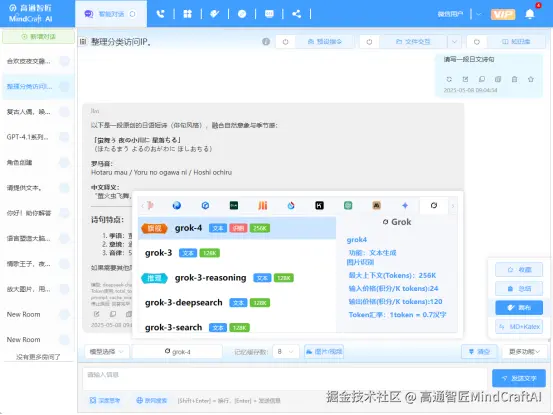Toggle 深度思考 deep thinking option
The width and height of the screenshot is (553, 415).
tap(105, 401)
